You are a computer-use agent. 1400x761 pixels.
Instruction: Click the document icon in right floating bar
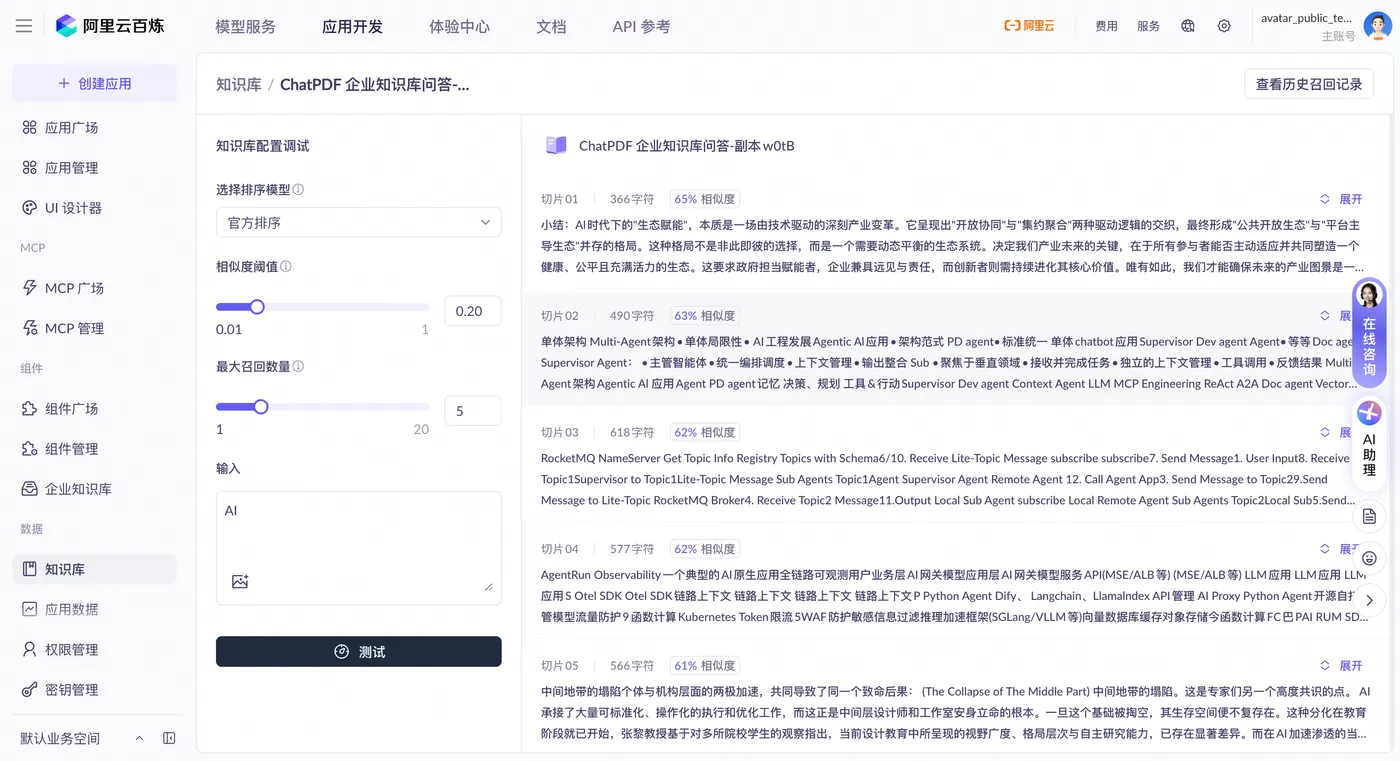pyautogui.click(x=1370, y=516)
